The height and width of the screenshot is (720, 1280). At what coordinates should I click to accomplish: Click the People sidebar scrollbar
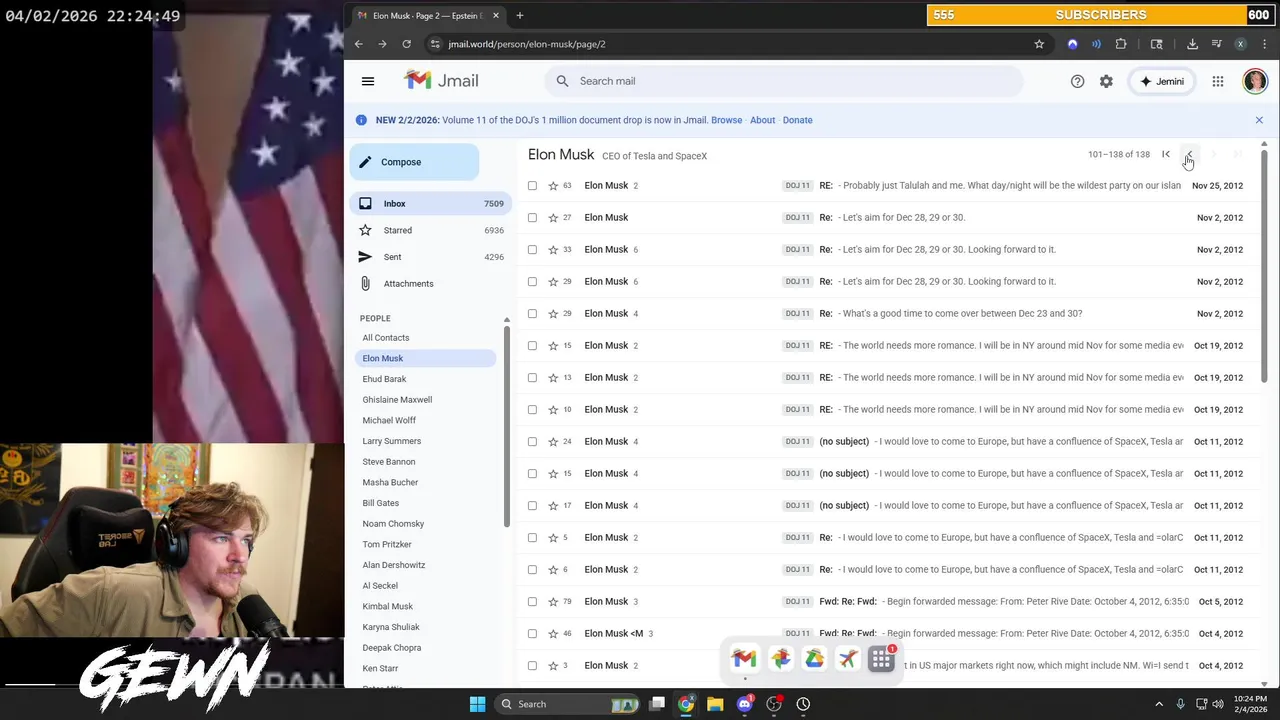[x=507, y=425]
